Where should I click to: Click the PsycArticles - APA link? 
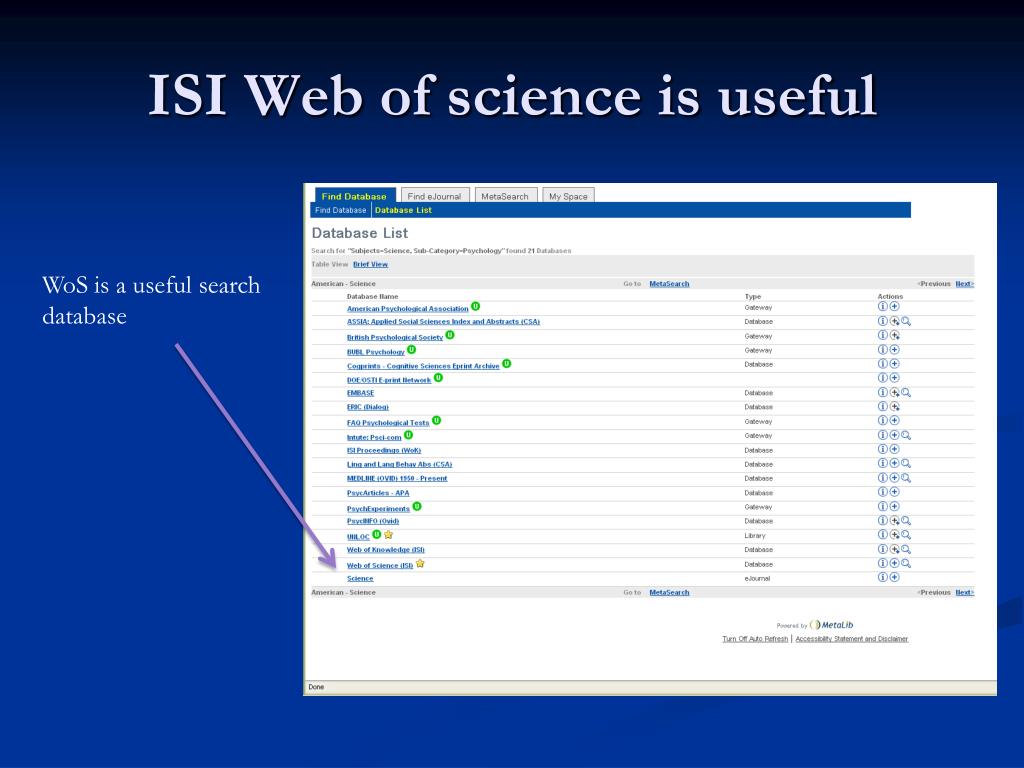pos(378,493)
